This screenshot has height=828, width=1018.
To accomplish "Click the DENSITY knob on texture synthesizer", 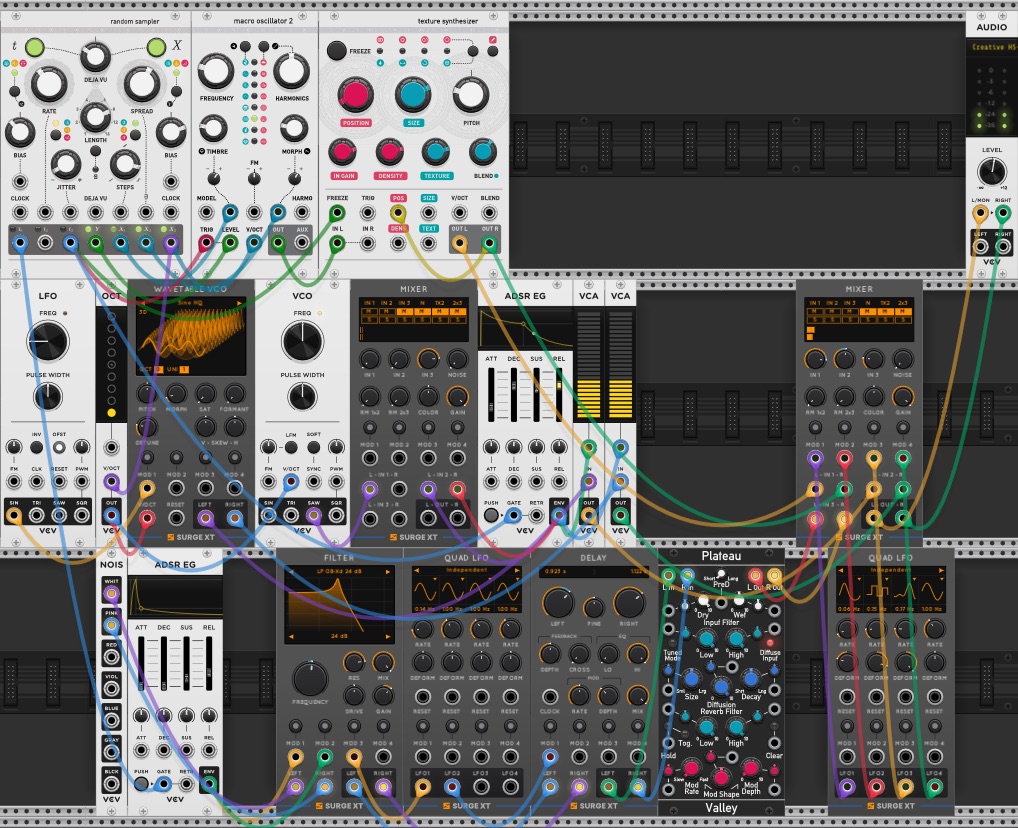I will [390, 153].
